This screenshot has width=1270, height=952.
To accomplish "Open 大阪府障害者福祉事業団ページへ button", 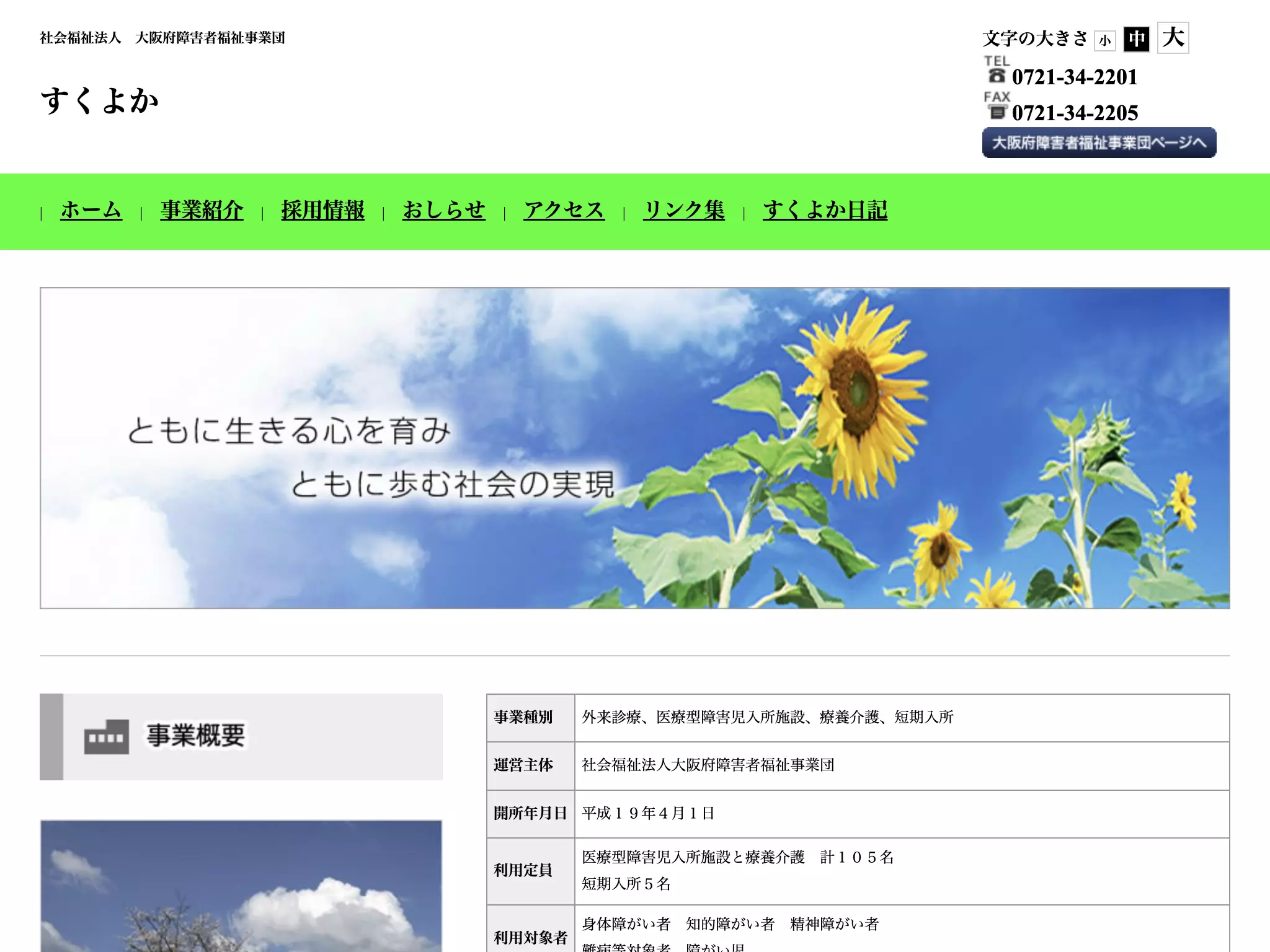I will [1099, 143].
